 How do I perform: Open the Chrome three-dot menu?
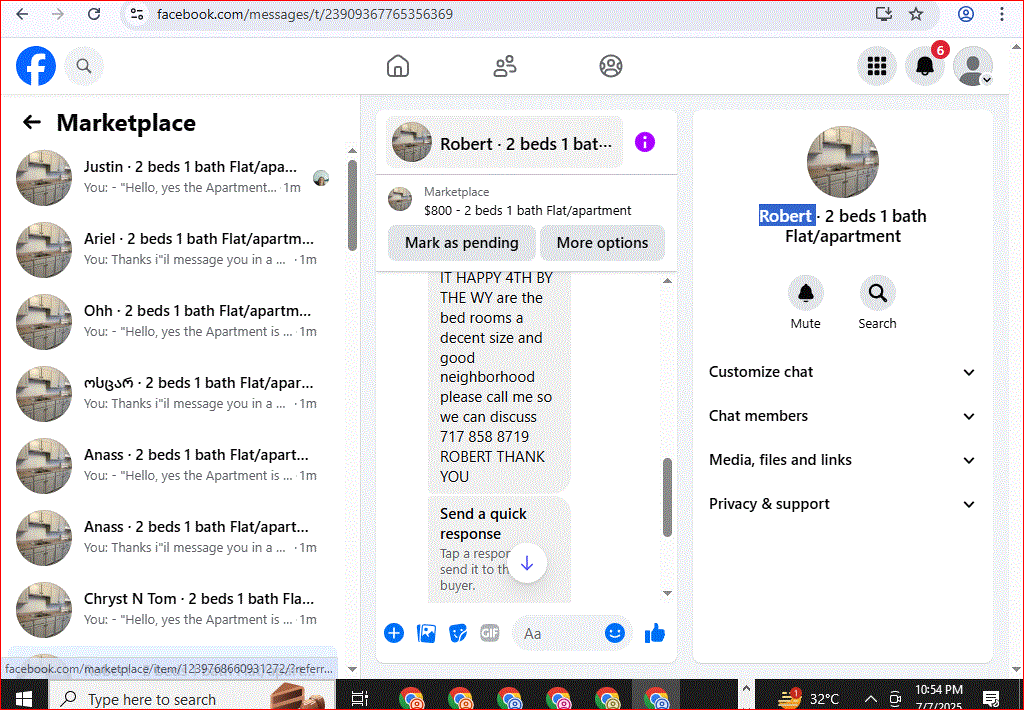pyautogui.click(x=1002, y=14)
